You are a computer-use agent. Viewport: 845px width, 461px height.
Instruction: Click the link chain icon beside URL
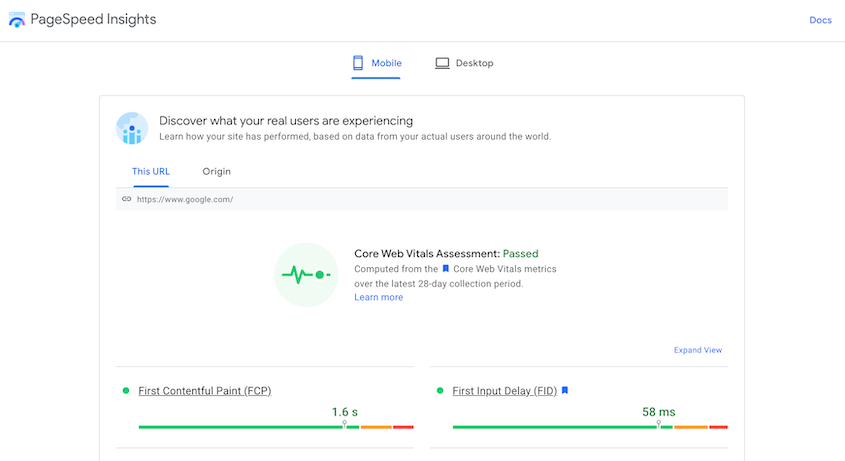point(127,199)
